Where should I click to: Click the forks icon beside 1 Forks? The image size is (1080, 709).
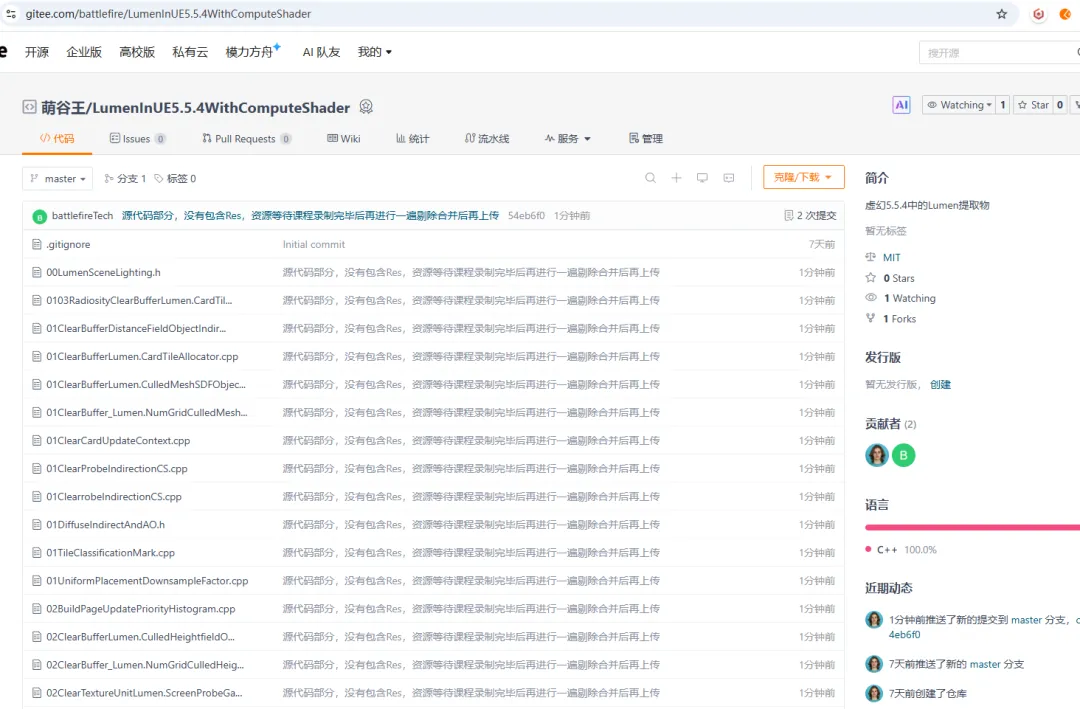871,318
